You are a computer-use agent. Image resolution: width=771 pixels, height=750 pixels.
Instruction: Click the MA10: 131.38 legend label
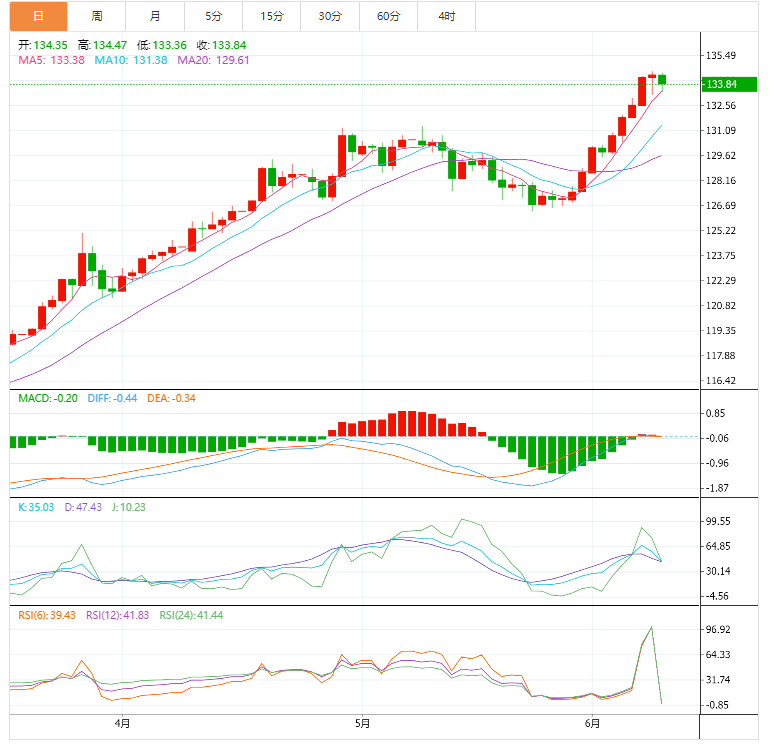131,61
